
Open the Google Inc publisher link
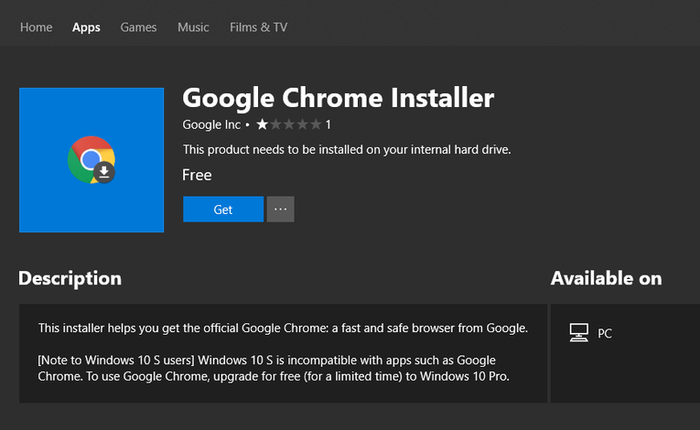[x=211, y=125]
